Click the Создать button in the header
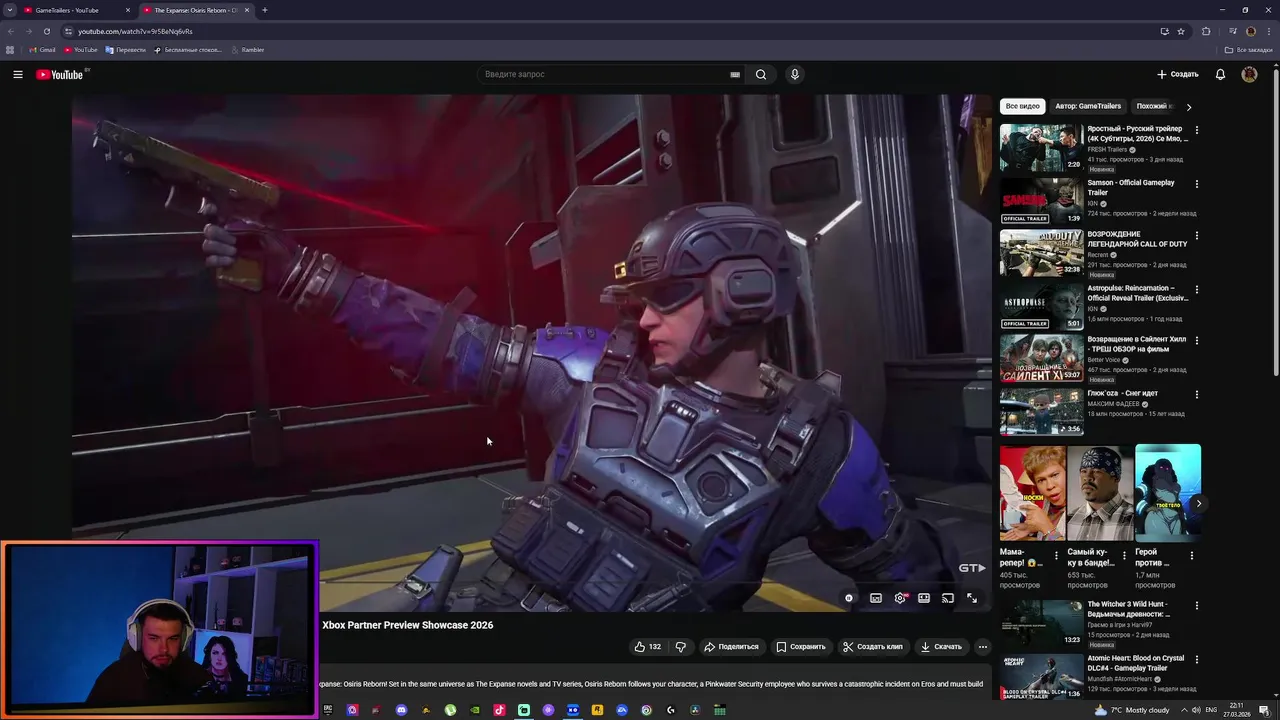 (x=1177, y=74)
